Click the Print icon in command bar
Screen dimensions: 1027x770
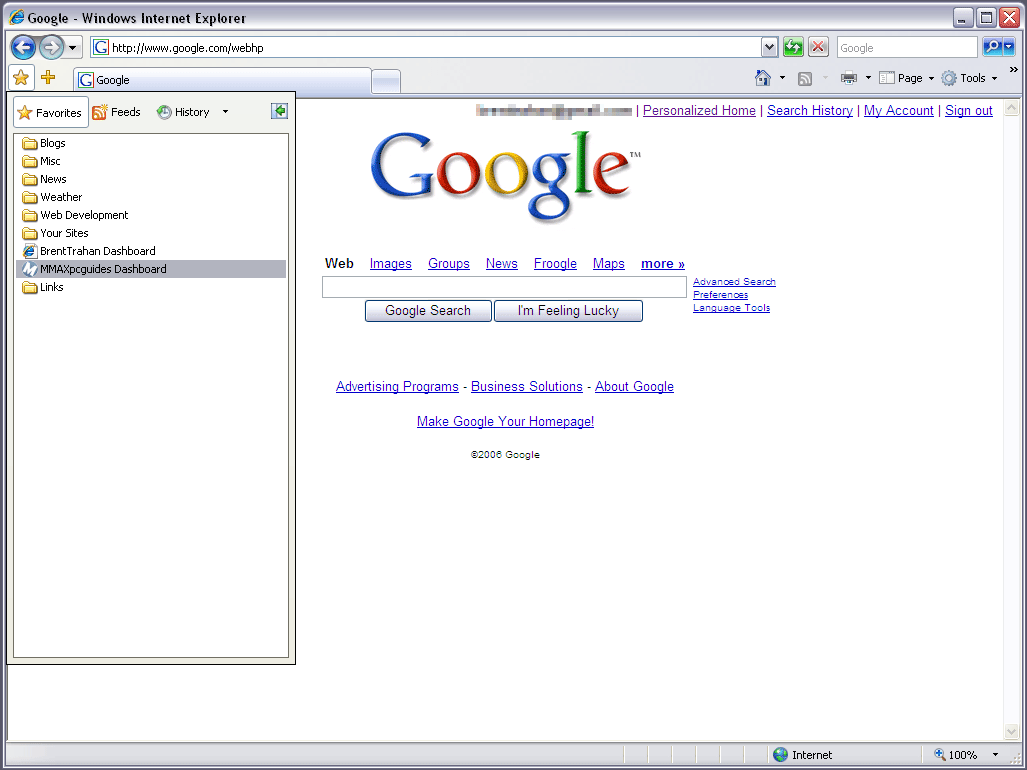[849, 78]
